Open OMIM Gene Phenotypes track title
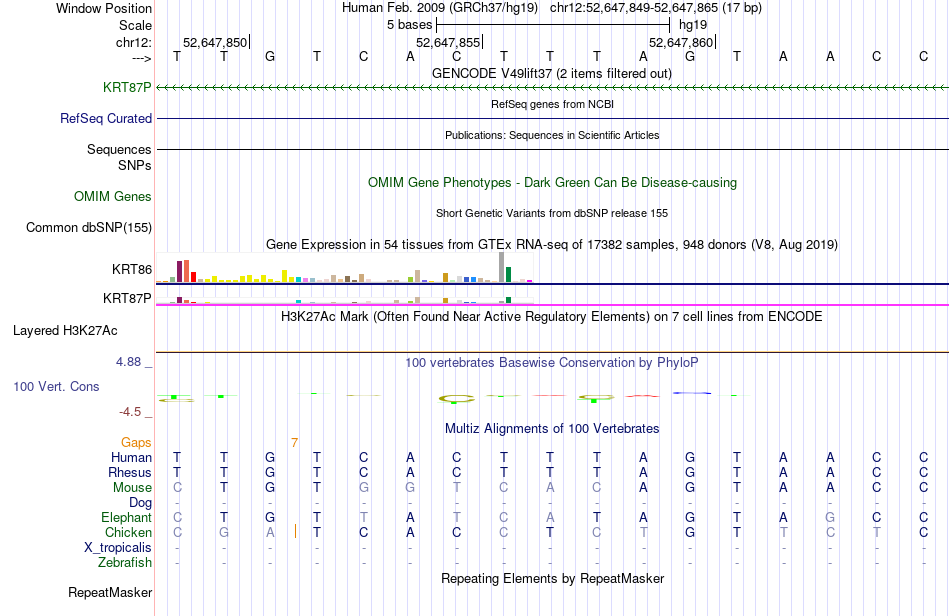 (552, 182)
